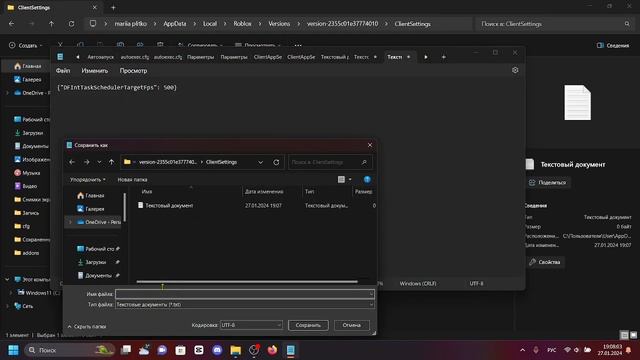The image size is (640, 360).
Task: Select Галерея in Save As sidebar
Action: click(91, 209)
